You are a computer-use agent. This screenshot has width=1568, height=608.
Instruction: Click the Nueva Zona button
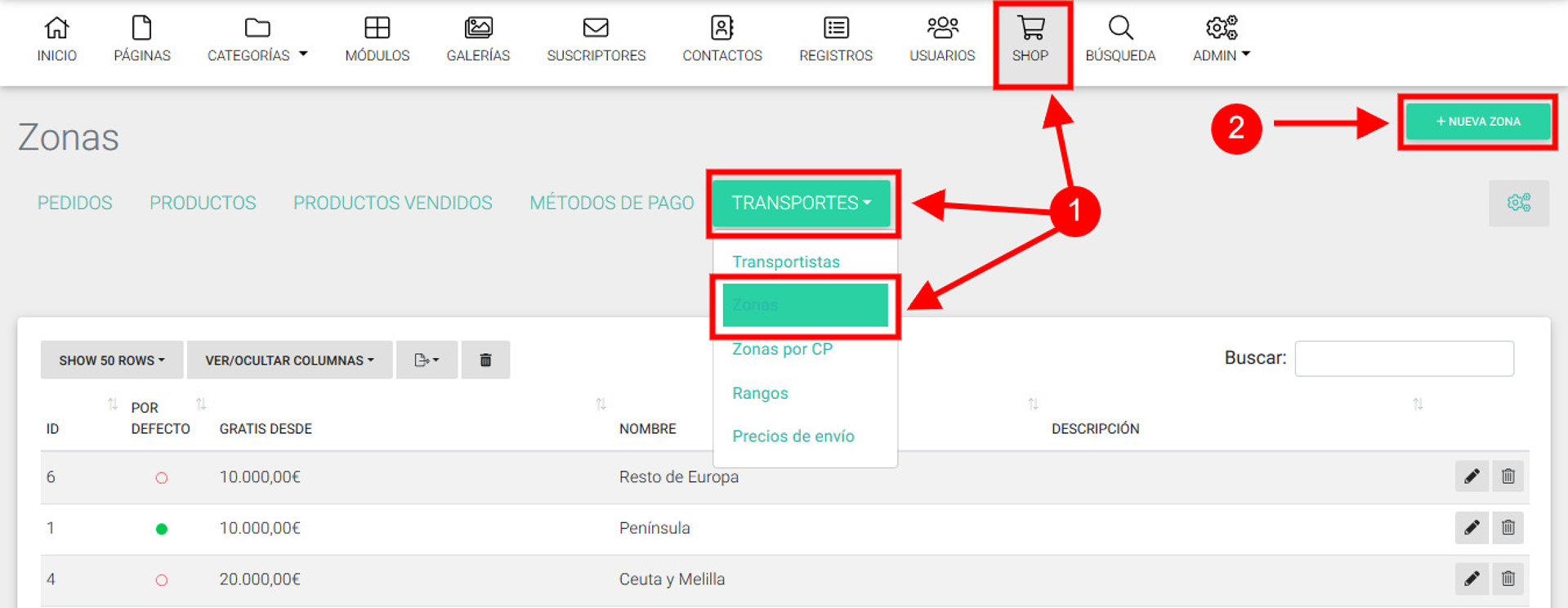pos(1477,122)
